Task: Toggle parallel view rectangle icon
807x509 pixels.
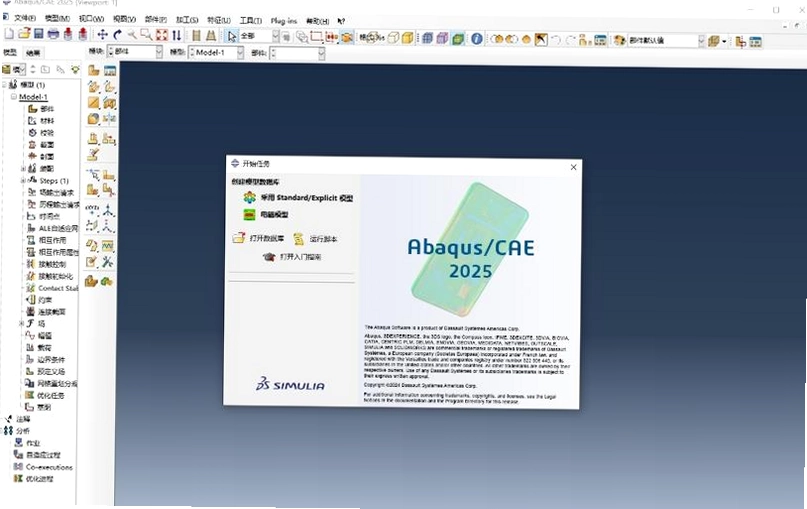Action: pyautogui.click(x=196, y=36)
